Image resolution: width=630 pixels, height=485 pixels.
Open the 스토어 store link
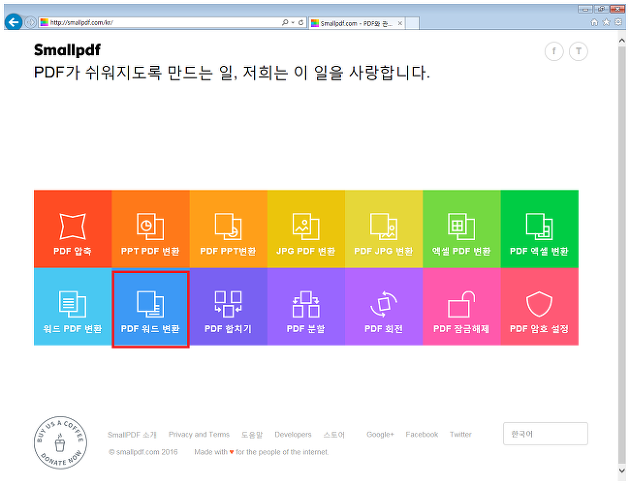tap(334, 435)
